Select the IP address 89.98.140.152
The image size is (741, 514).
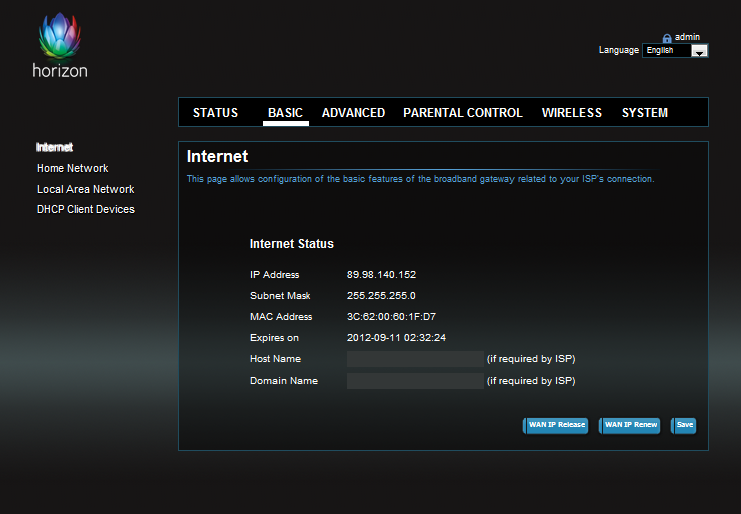(x=381, y=274)
